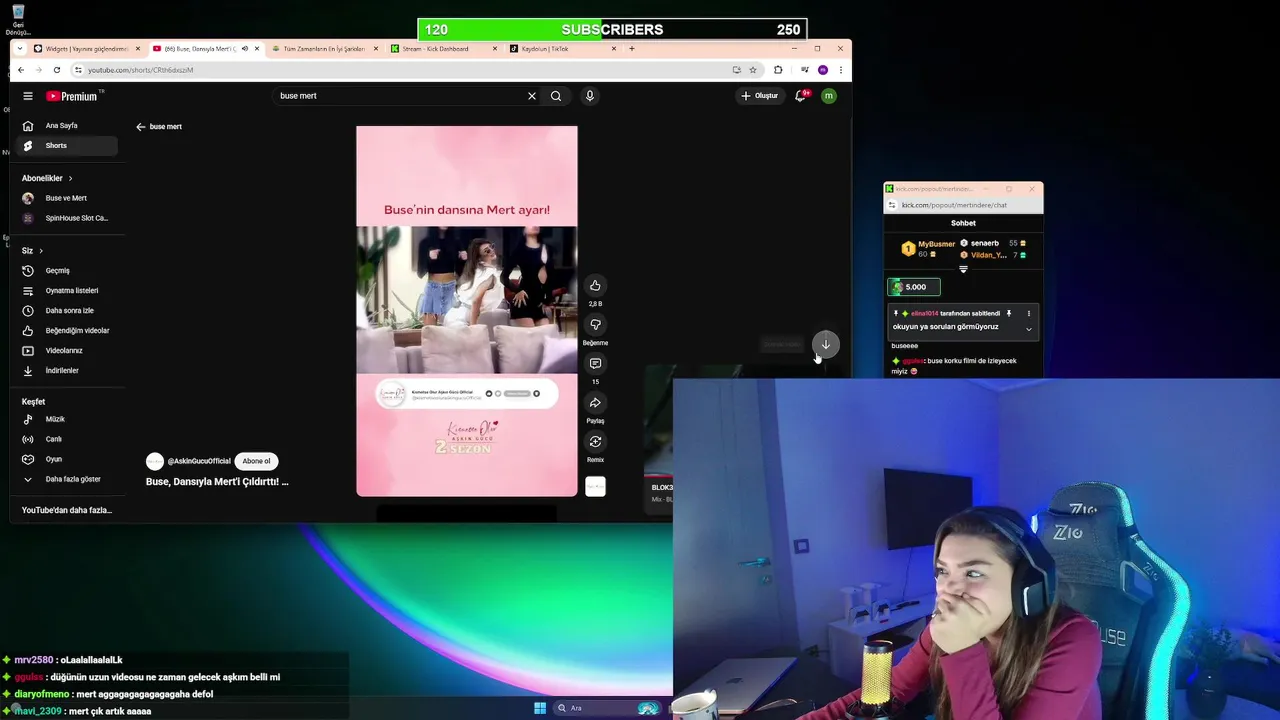Open the browser extensions puzzle icon

(x=778, y=70)
